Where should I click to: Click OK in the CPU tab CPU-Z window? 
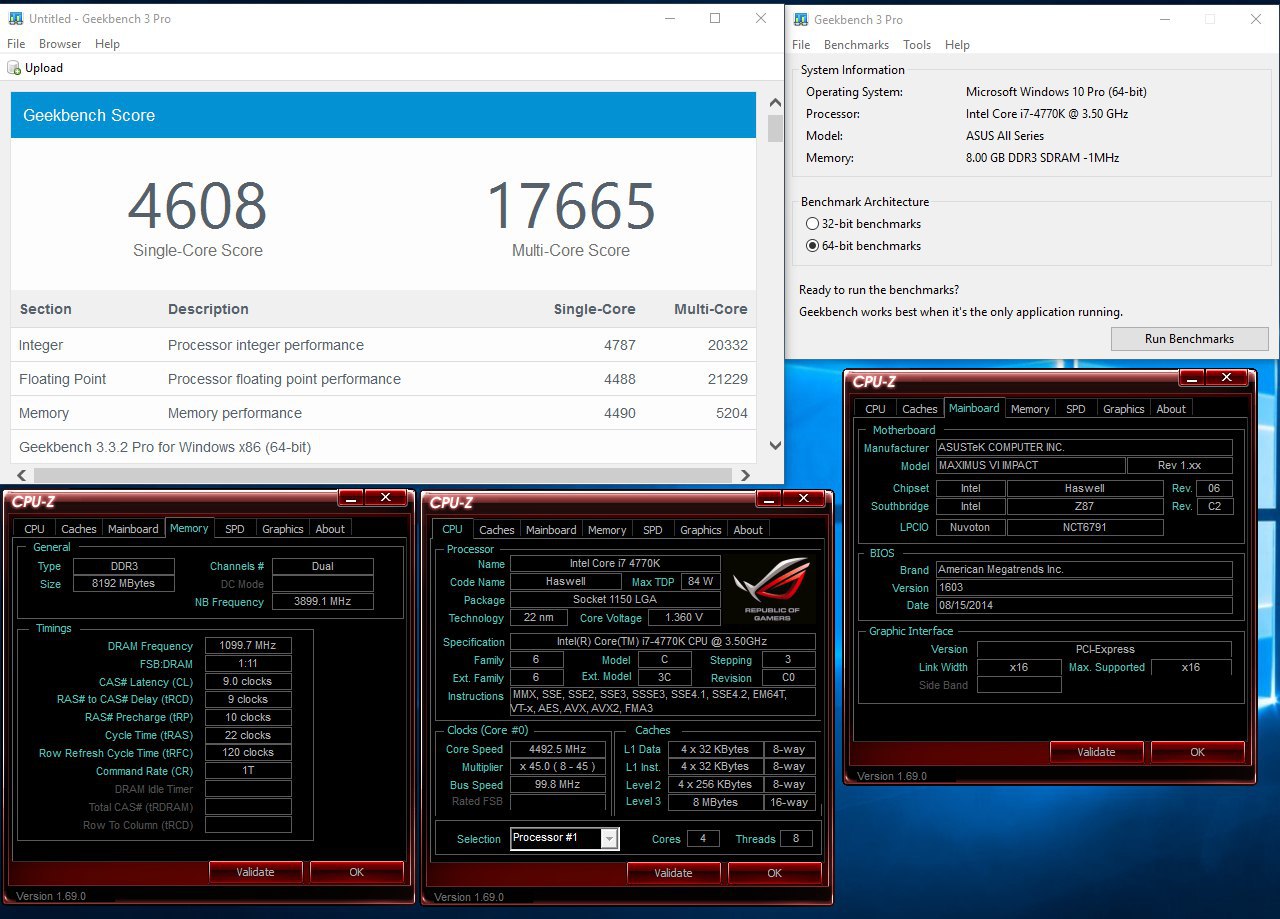(774, 873)
